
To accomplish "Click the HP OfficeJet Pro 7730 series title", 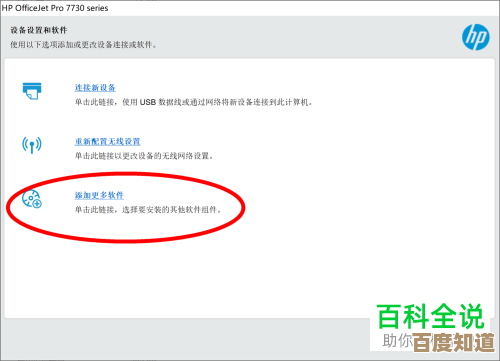I will pyautogui.click(x=55, y=8).
